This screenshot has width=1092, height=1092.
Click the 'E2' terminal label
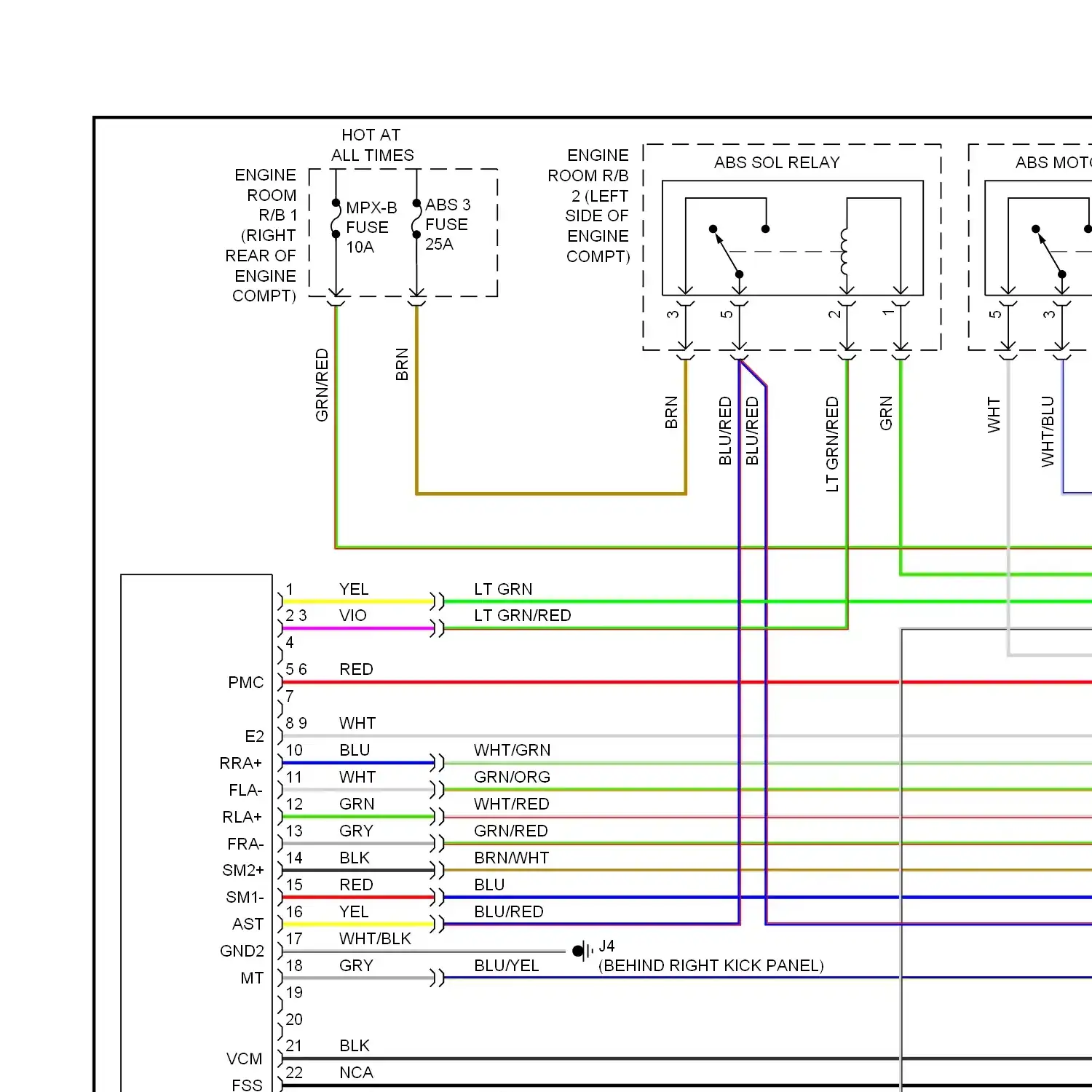[x=255, y=736]
